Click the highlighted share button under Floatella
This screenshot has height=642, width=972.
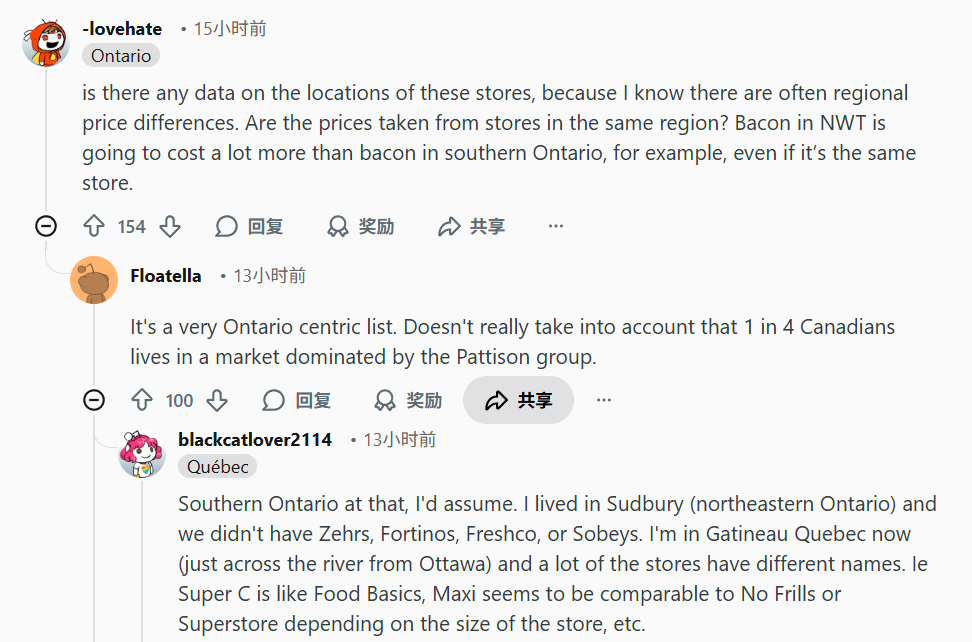518,401
